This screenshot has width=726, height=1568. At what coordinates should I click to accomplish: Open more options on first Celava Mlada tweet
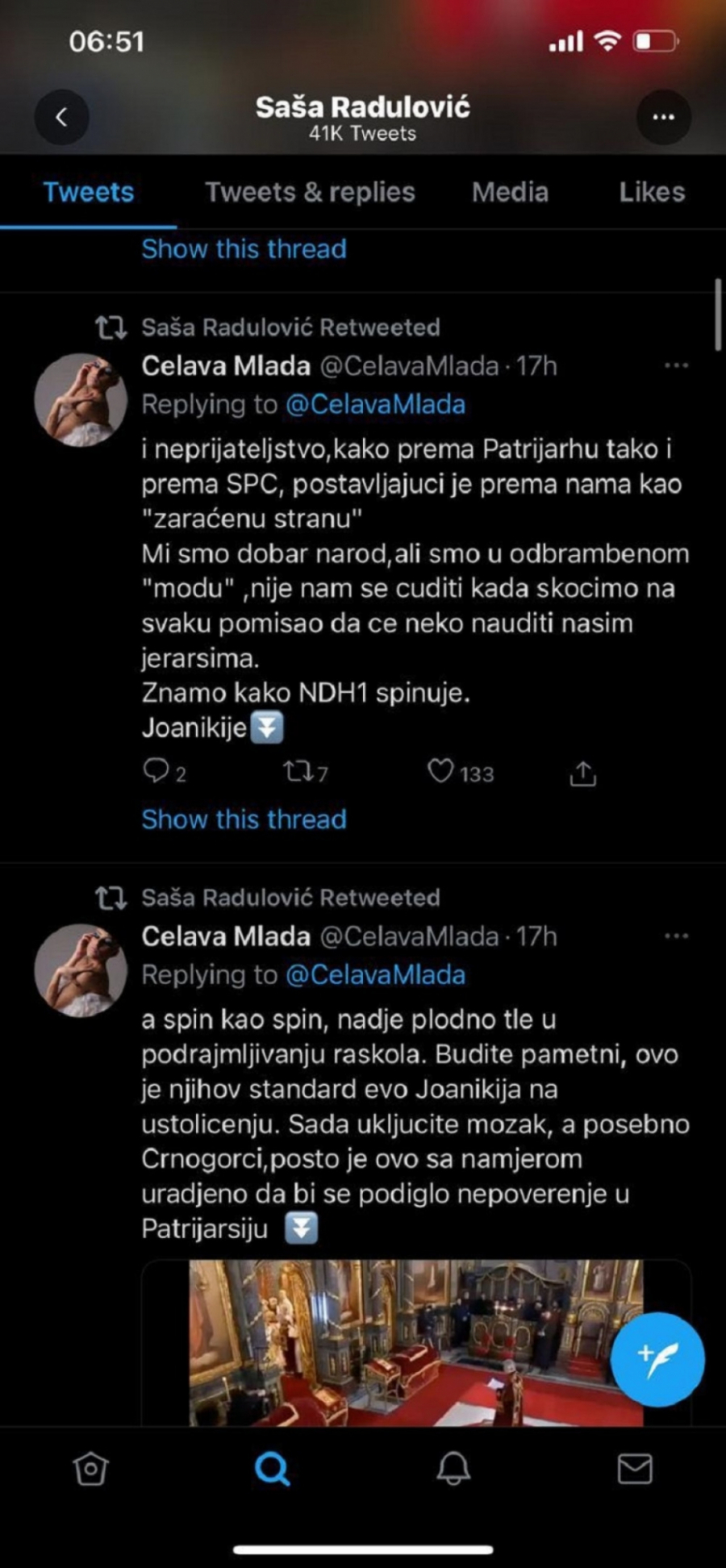tap(676, 366)
